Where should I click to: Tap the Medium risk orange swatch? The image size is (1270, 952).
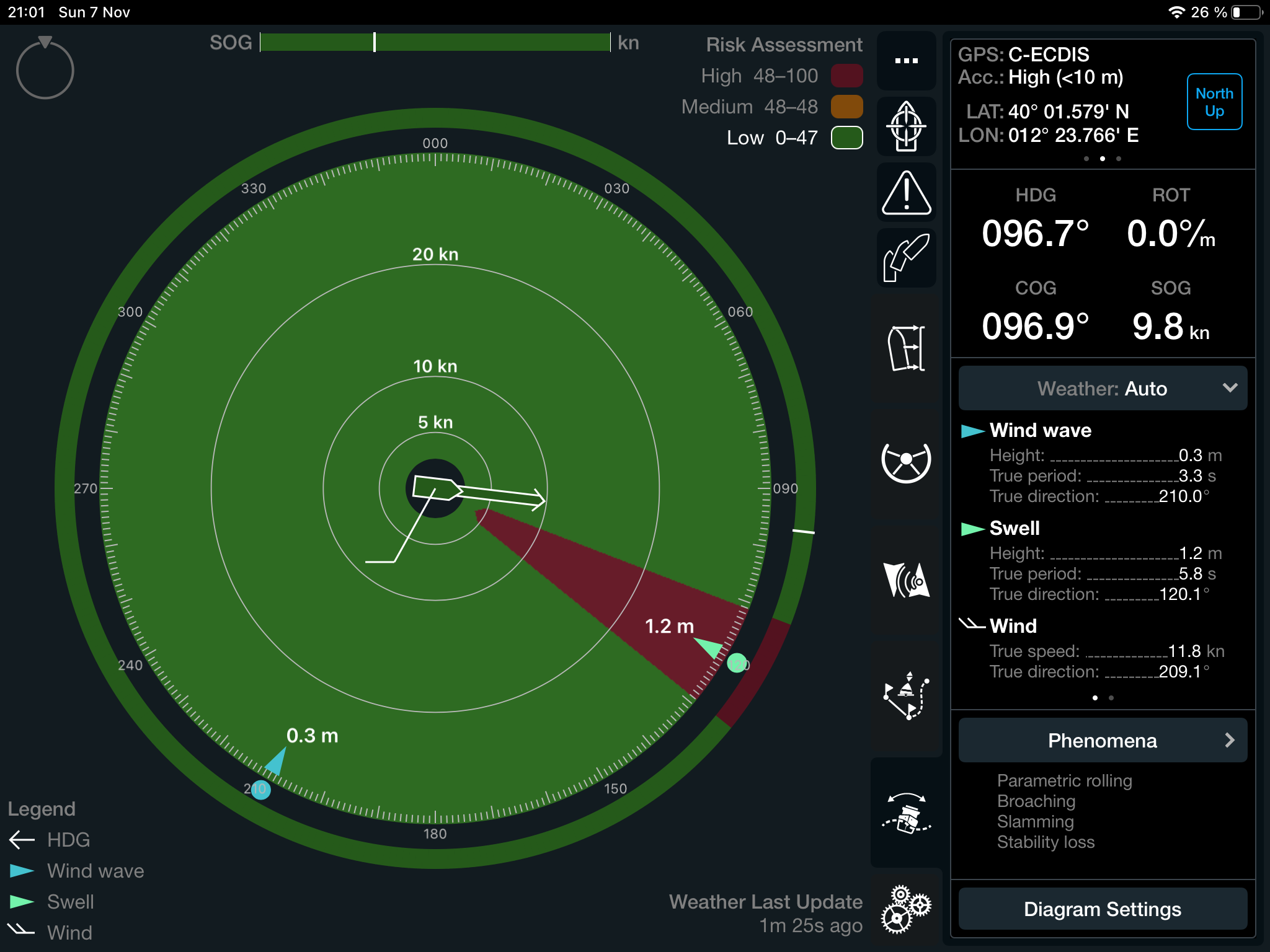click(846, 107)
